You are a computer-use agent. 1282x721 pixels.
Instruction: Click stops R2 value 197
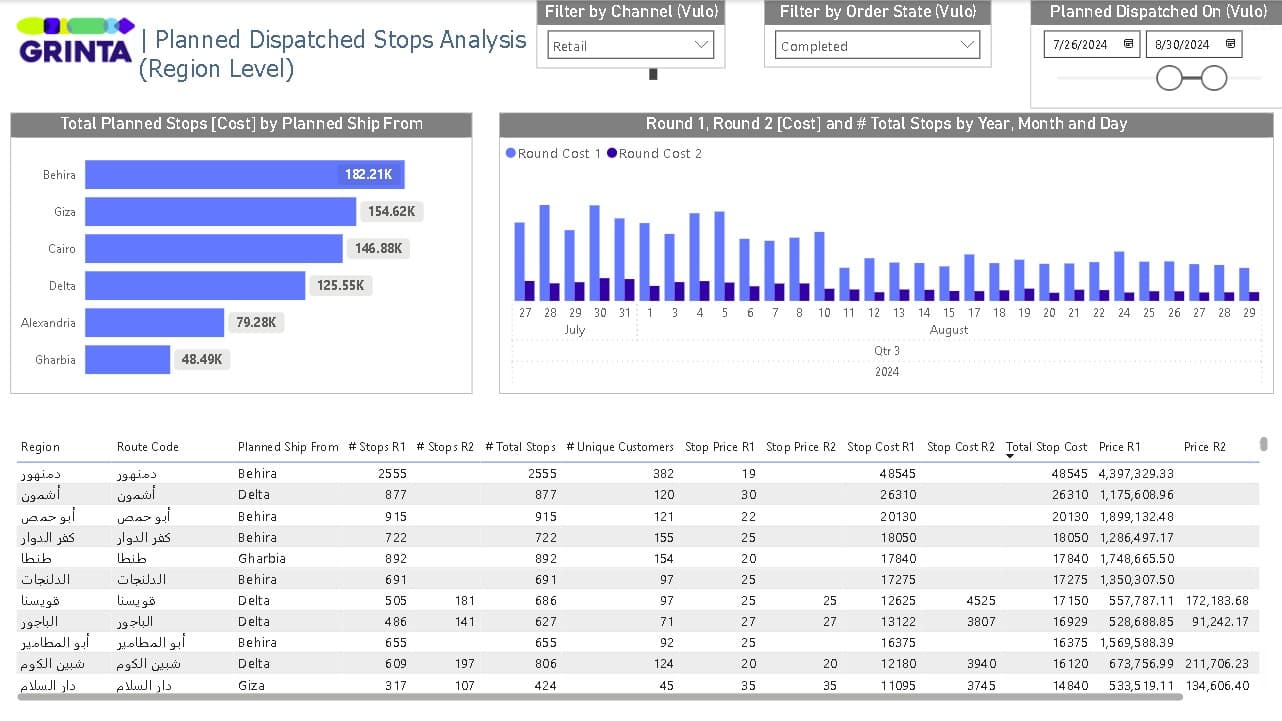click(x=464, y=664)
